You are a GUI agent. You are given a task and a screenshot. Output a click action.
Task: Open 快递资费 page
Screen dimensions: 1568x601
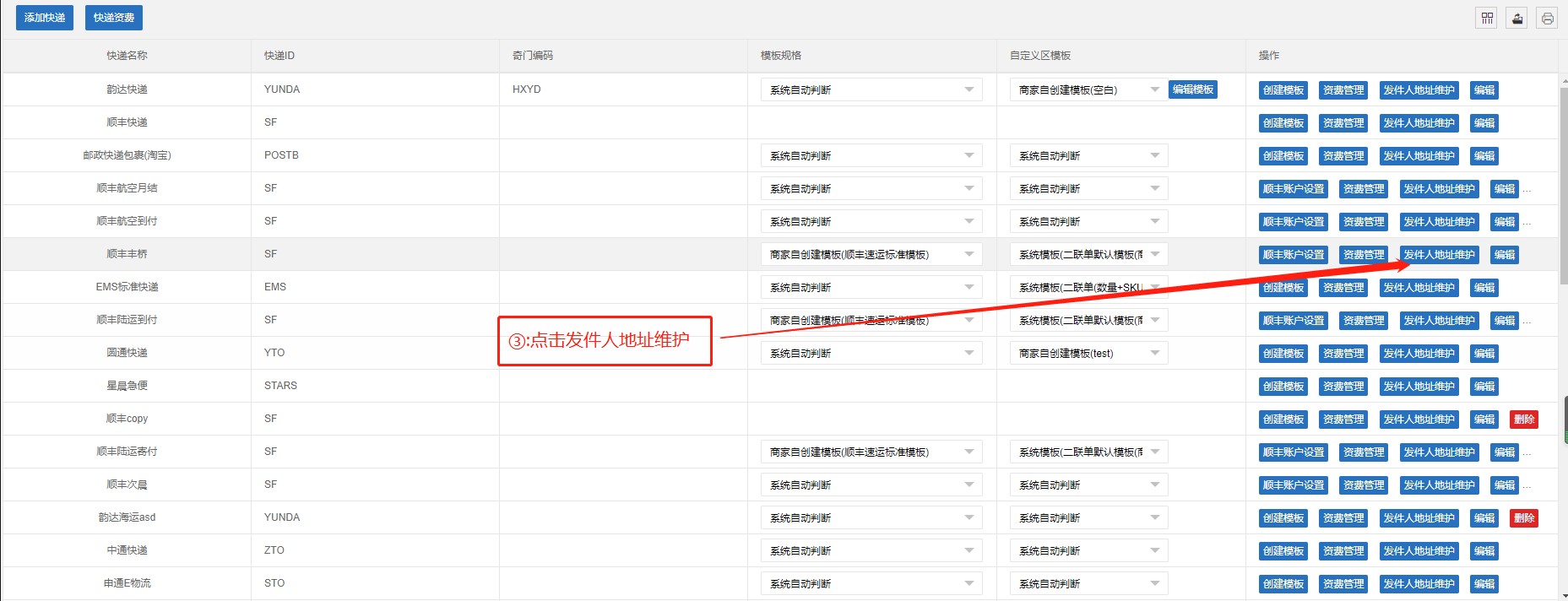pos(114,18)
